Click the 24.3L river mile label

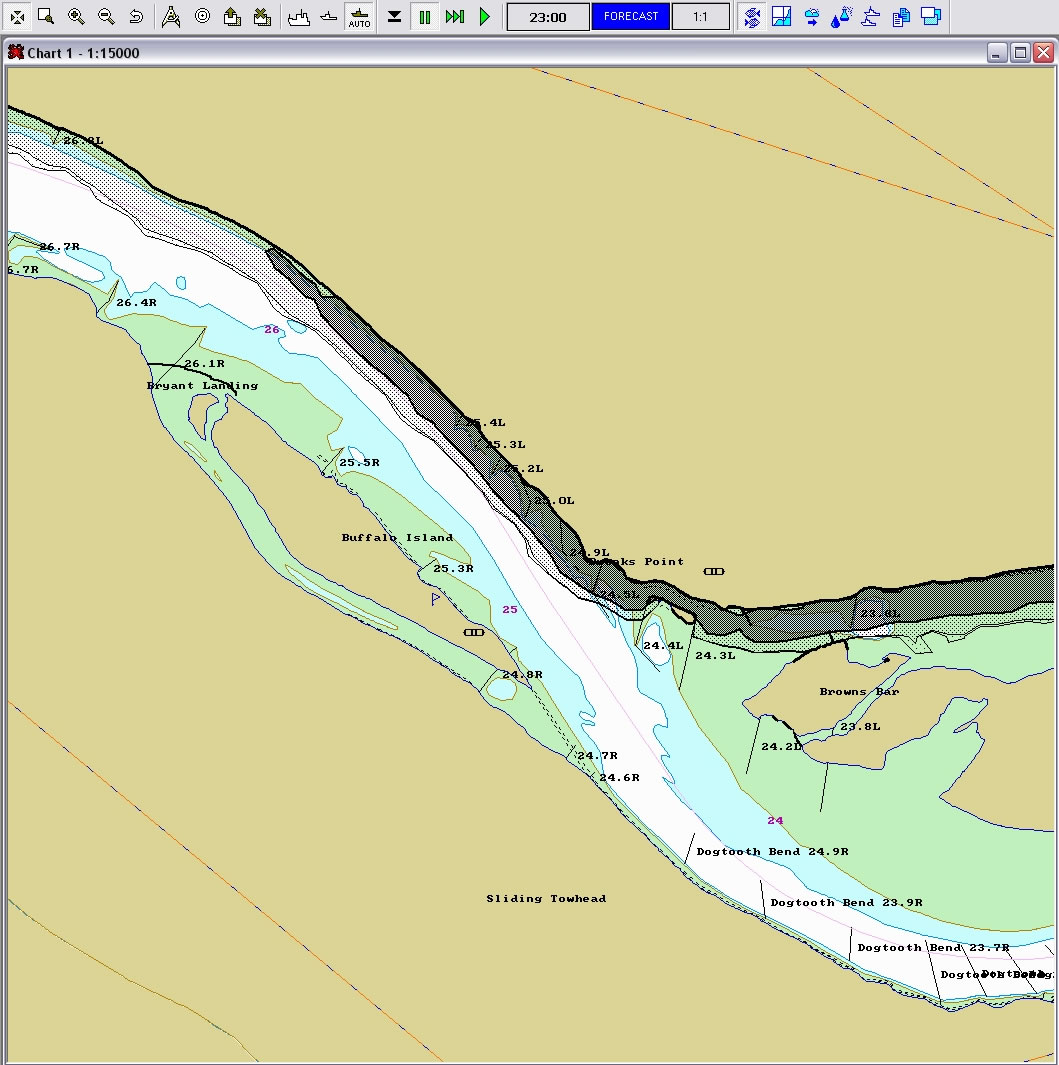[x=715, y=655]
